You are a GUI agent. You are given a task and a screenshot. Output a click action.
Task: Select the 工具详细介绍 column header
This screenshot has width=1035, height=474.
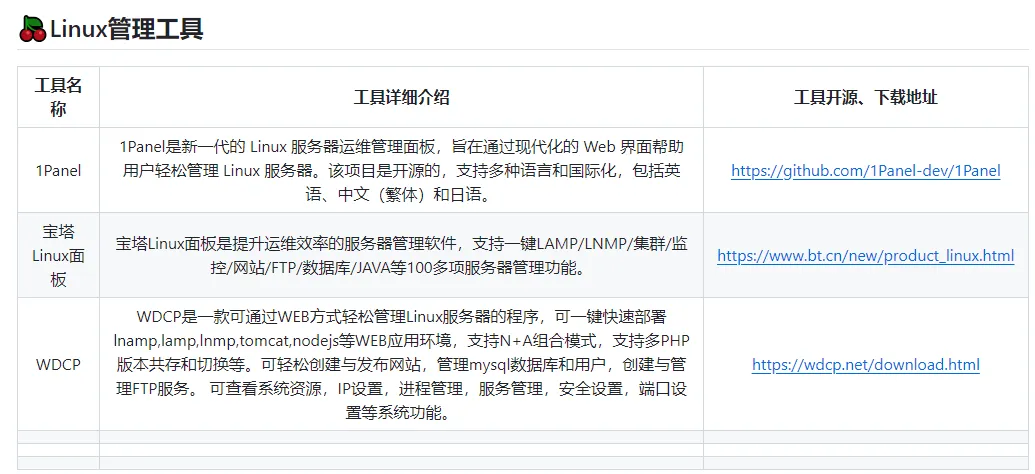point(401,97)
